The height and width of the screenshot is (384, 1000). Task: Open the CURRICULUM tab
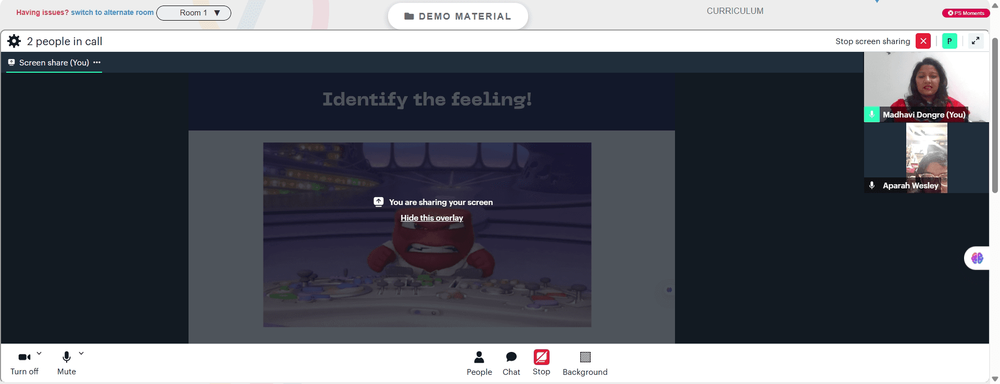click(x=735, y=11)
